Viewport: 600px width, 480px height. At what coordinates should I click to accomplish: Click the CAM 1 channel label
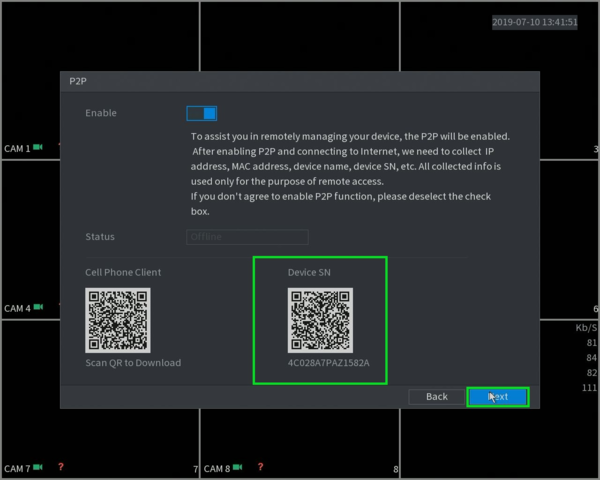[x=17, y=149]
